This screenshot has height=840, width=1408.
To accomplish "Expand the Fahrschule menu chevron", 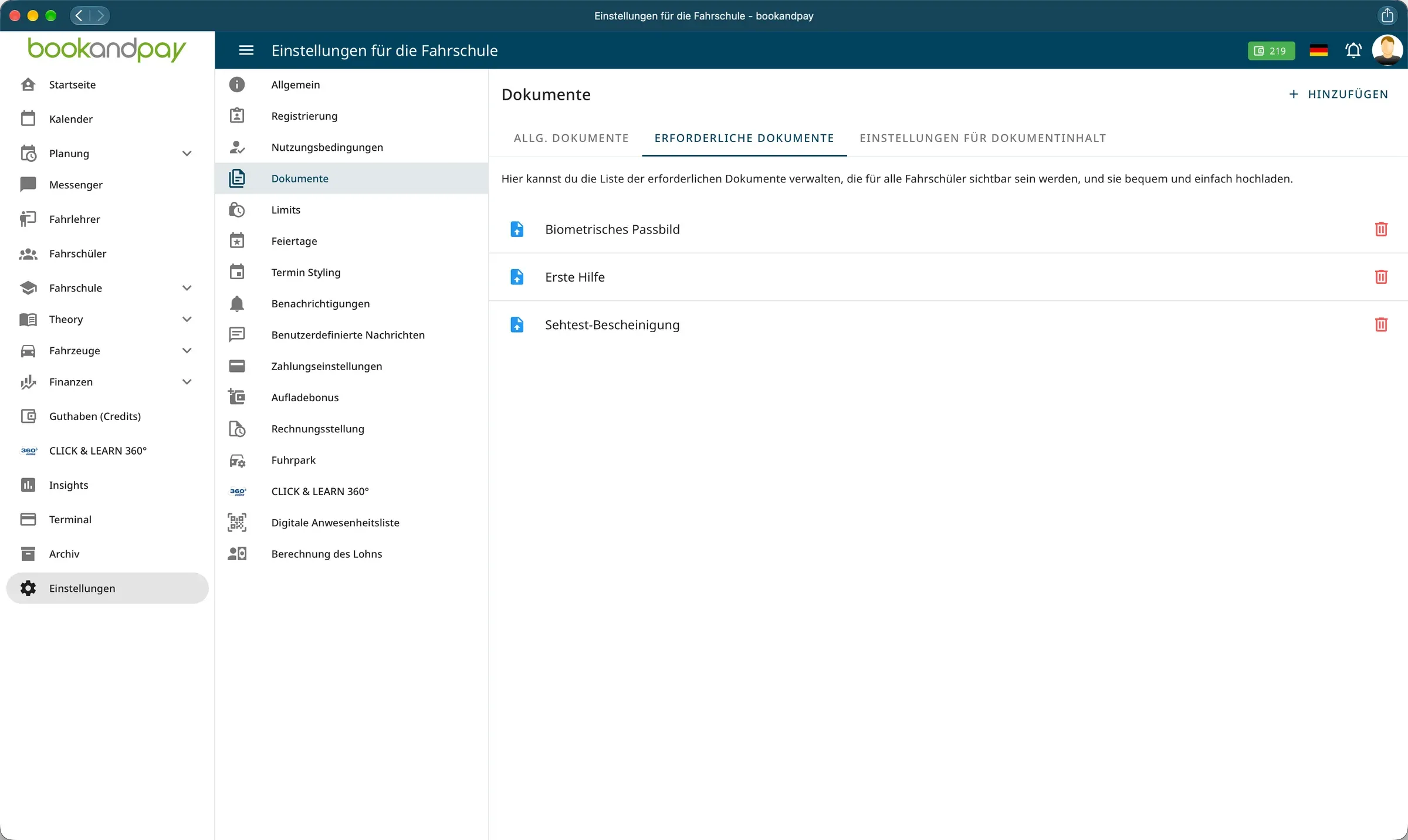I will (x=187, y=288).
